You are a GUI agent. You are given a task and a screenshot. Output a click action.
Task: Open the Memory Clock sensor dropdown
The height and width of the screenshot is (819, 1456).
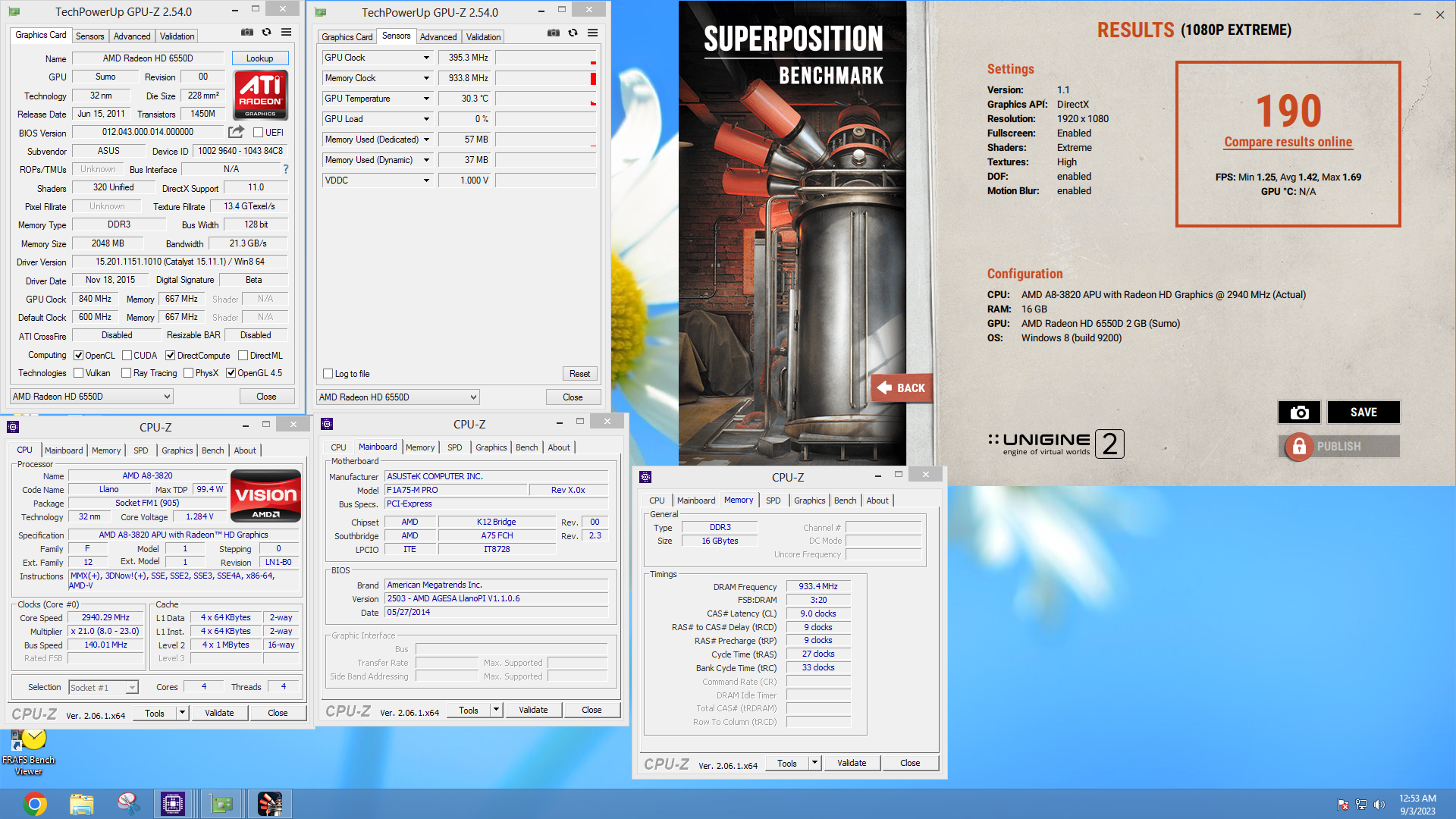(426, 78)
